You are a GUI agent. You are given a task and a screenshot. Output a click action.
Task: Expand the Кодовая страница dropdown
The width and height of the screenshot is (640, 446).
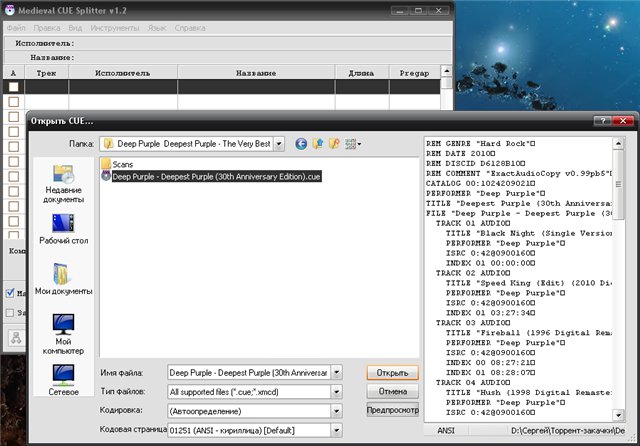pos(336,429)
